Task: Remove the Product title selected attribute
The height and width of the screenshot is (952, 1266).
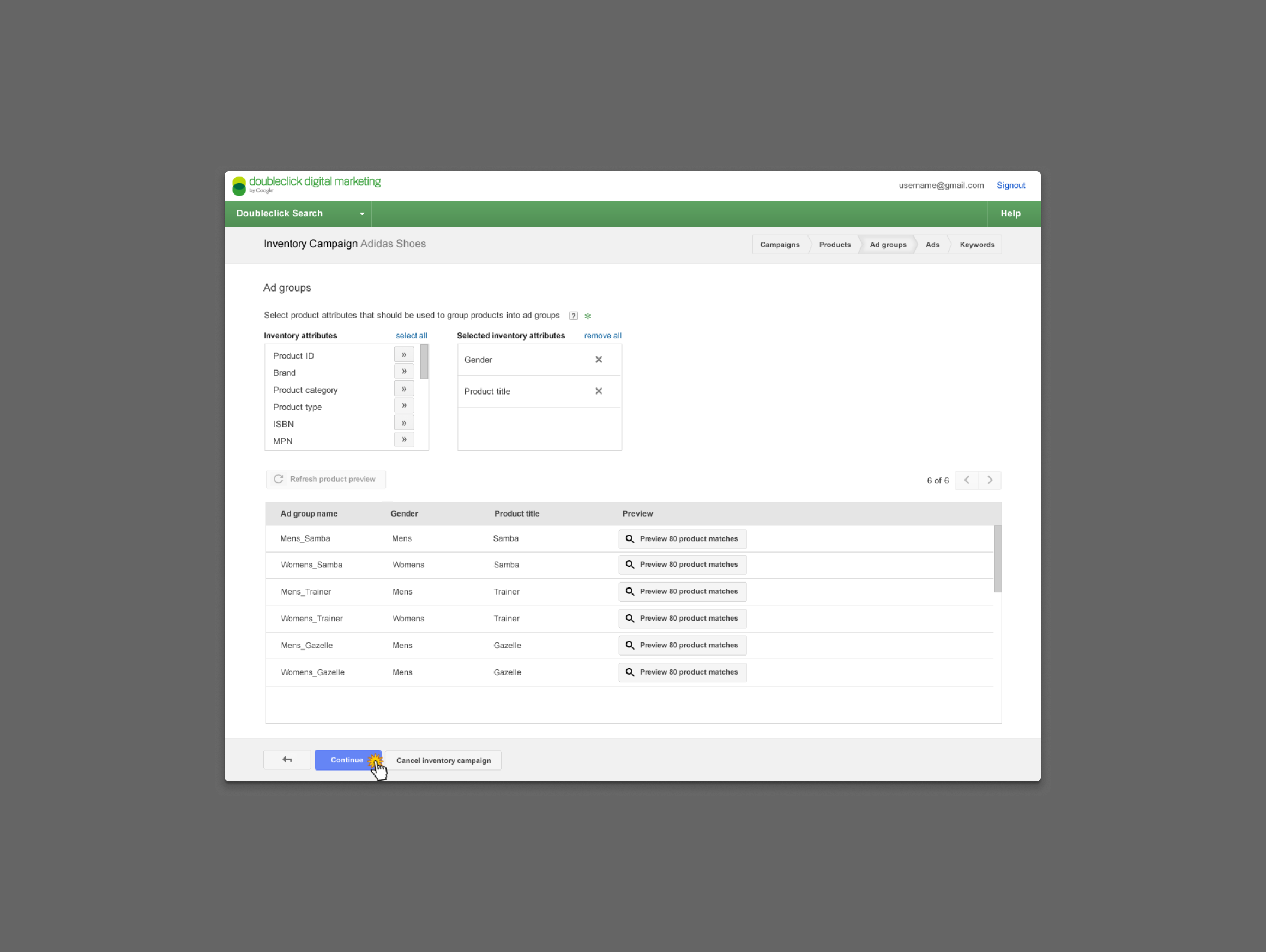Action: pyautogui.click(x=599, y=391)
